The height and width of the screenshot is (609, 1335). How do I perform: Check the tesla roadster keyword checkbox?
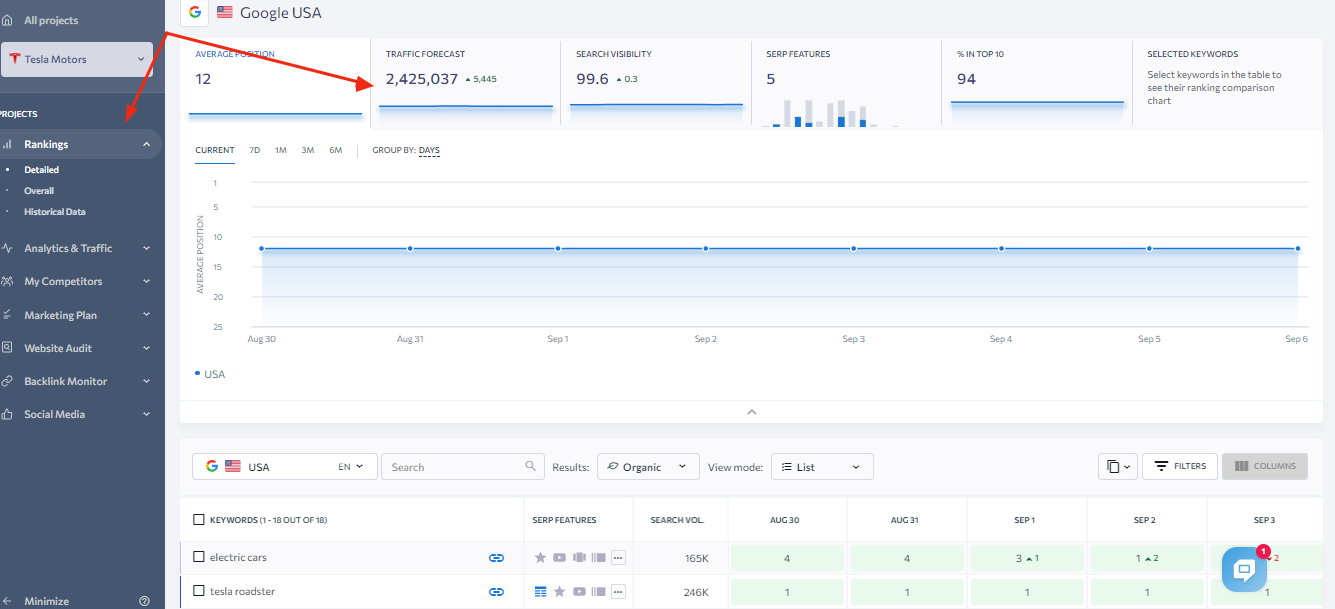click(x=197, y=591)
